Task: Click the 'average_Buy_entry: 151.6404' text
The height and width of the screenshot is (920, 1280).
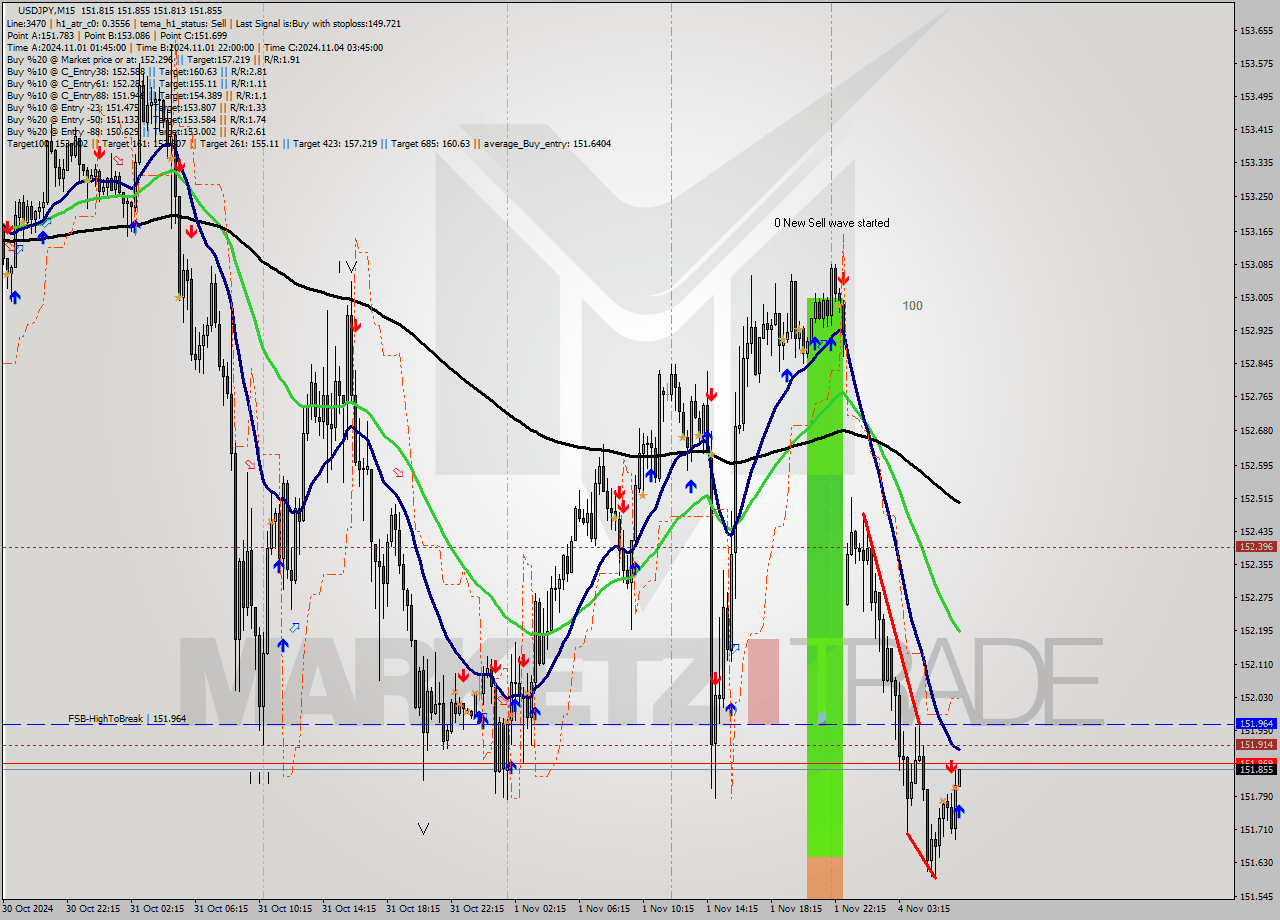Action: tap(547, 143)
